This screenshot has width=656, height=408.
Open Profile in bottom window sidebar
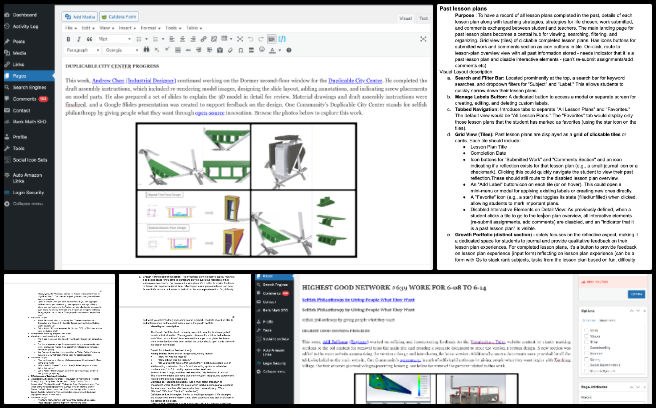pos(268,322)
